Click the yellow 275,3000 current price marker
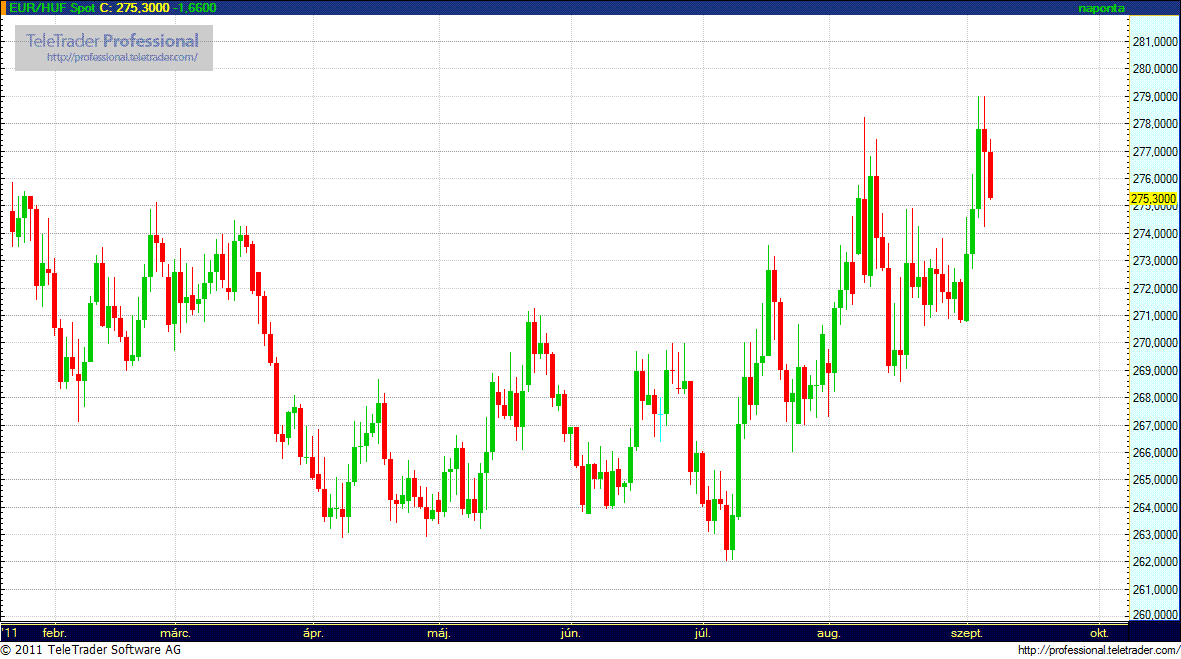 pyautogui.click(x=1153, y=199)
